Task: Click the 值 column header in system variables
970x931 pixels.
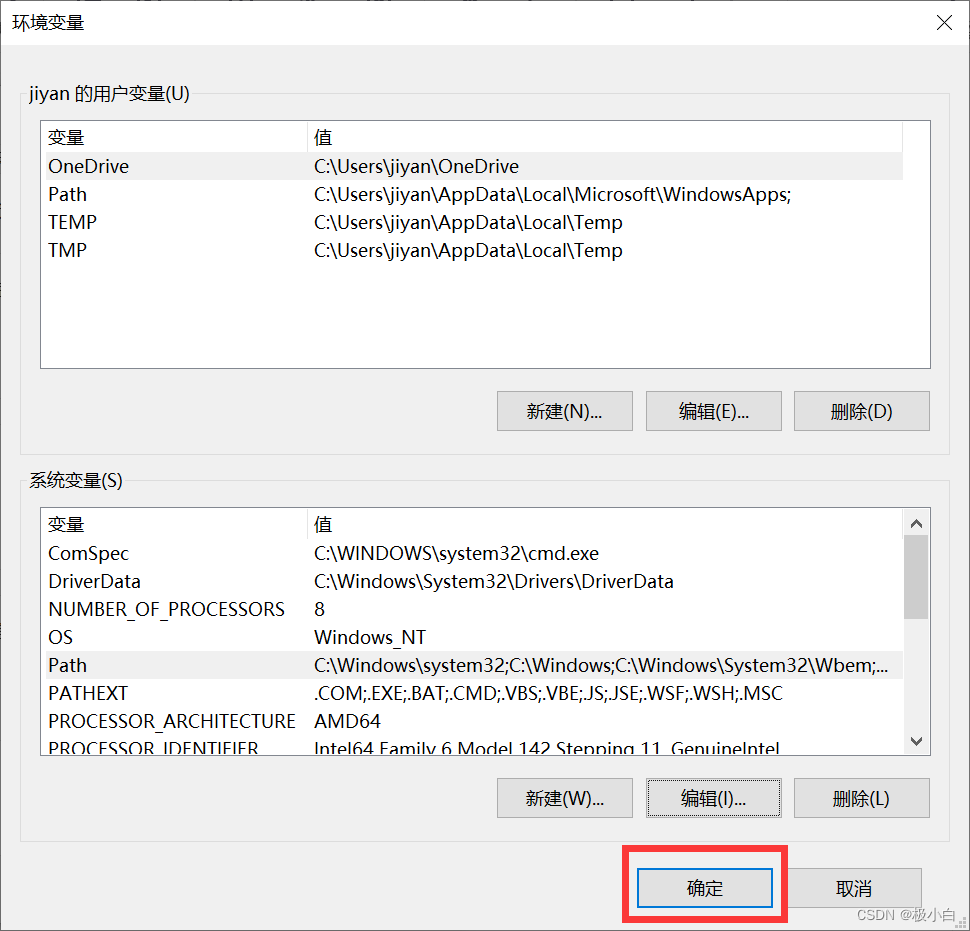Action: coord(605,524)
